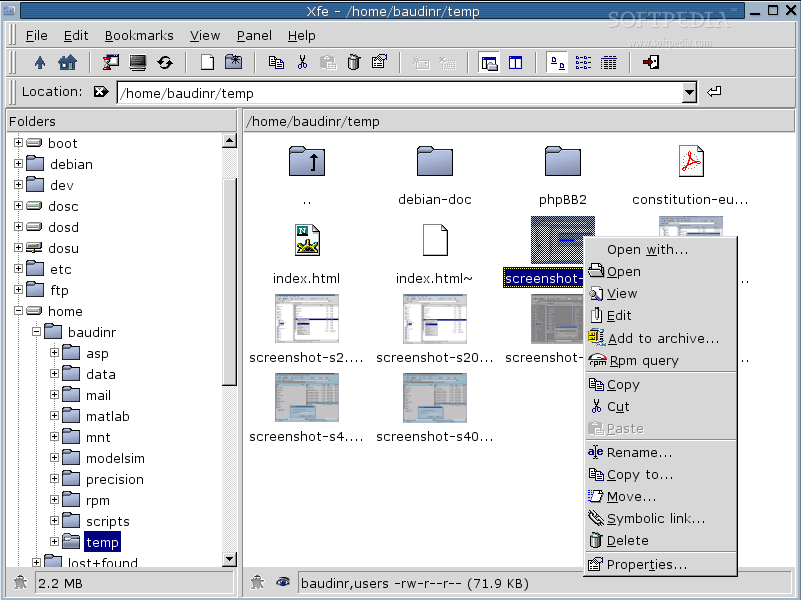Viewport: 801px width, 600px height.
Task: Click the Go arrow beside location
Action: (x=714, y=92)
